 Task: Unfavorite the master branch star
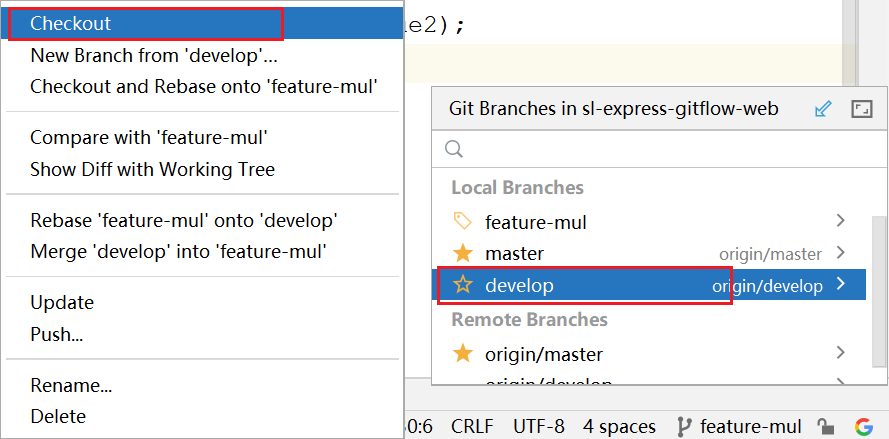point(462,253)
